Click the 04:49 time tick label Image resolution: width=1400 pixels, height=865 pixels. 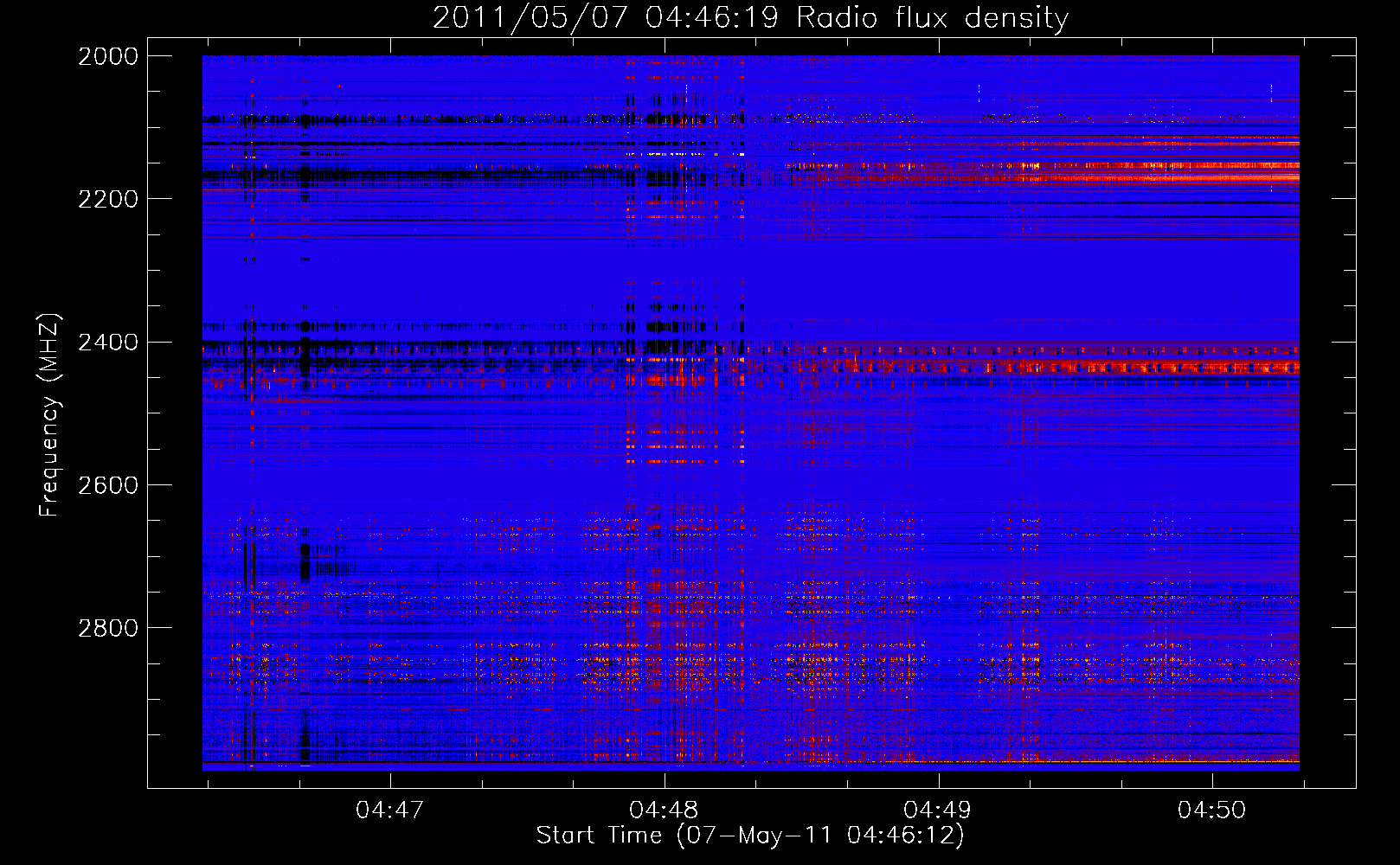(937, 811)
